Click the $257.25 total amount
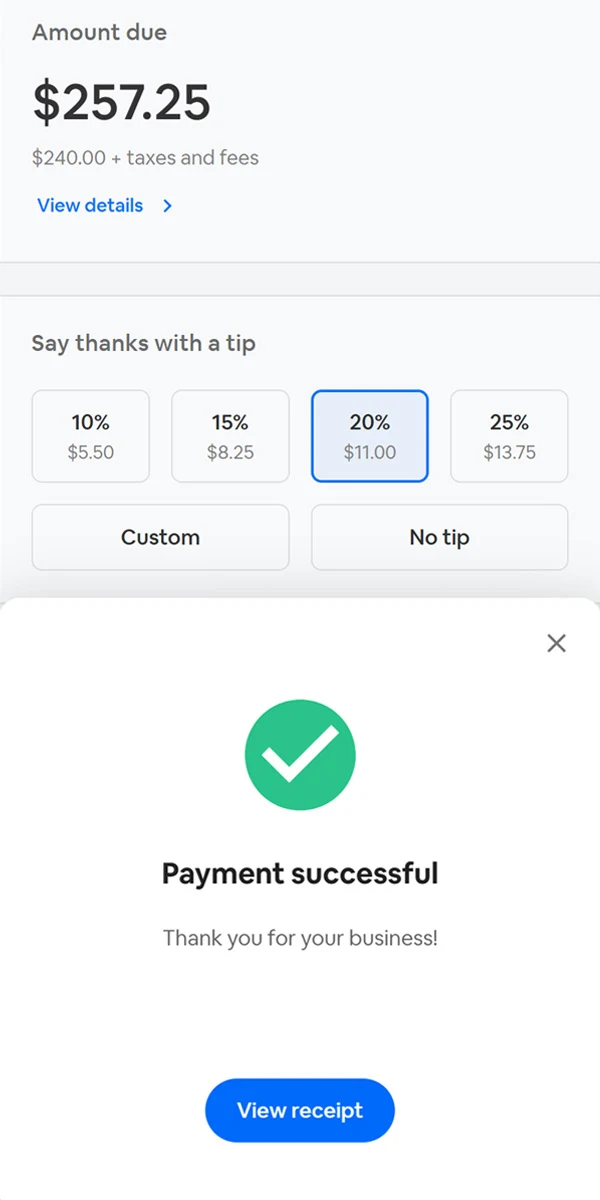The width and height of the screenshot is (600, 1200). [x=121, y=103]
